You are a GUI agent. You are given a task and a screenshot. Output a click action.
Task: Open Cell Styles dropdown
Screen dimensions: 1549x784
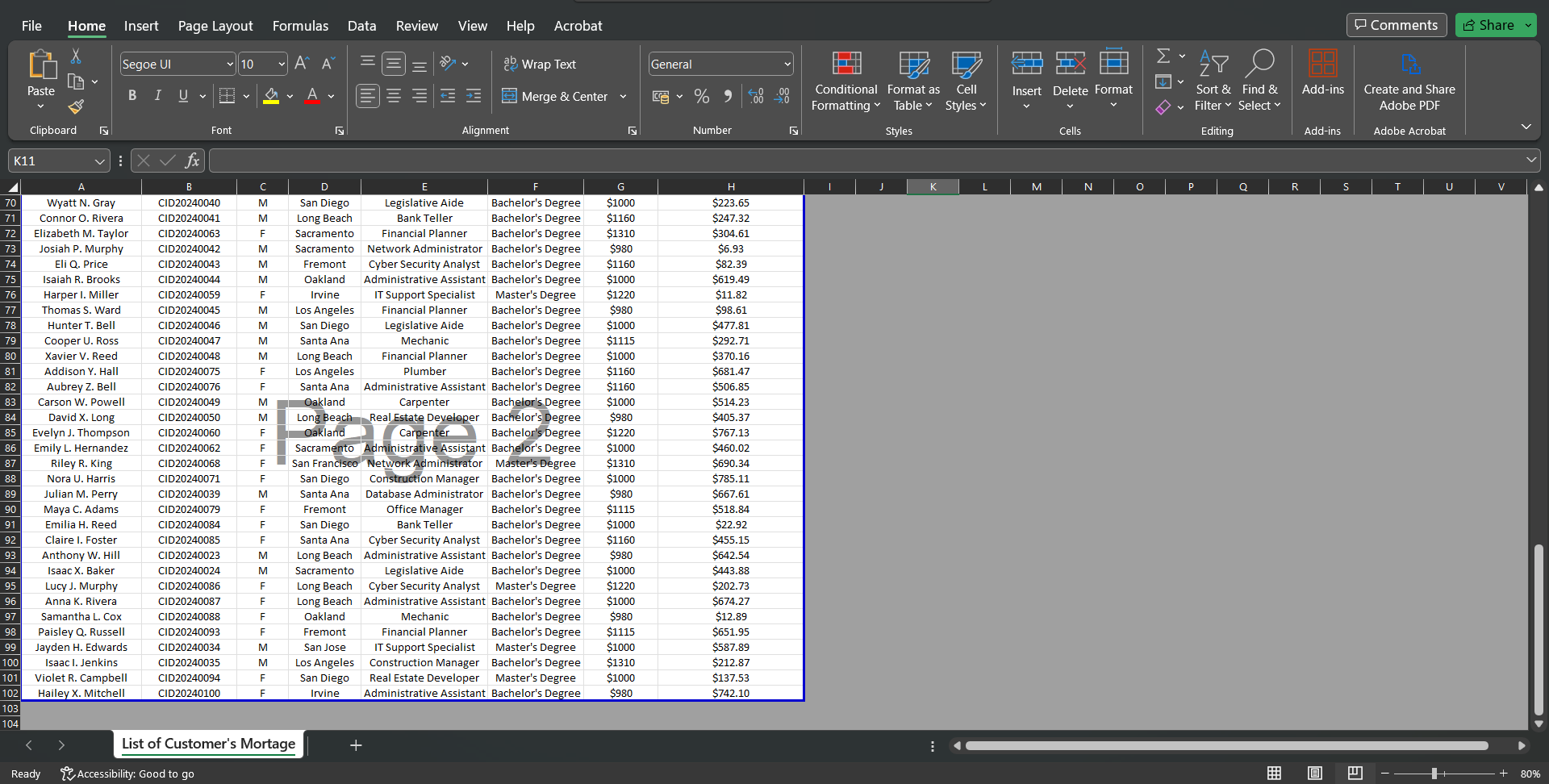966,81
